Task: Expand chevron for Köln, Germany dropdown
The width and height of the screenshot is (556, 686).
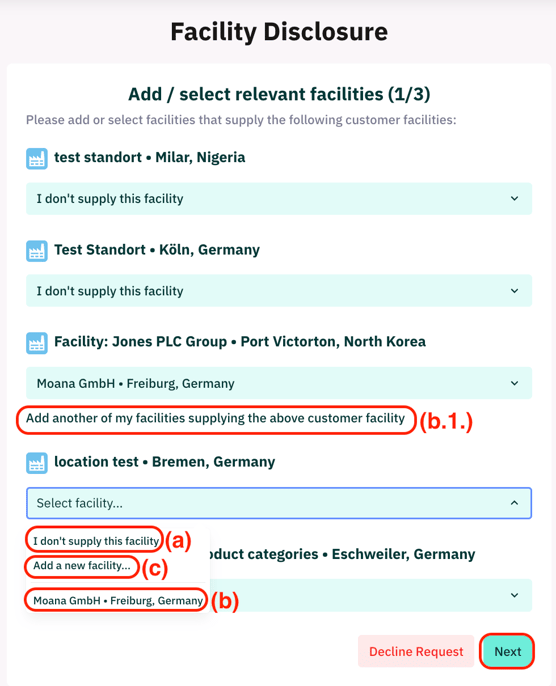Action: tap(514, 291)
